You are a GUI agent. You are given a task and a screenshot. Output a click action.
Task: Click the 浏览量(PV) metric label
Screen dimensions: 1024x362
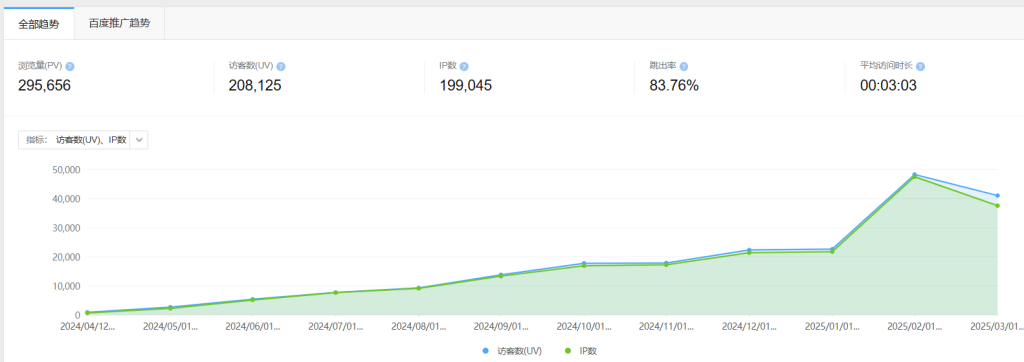tap(40, 67)
